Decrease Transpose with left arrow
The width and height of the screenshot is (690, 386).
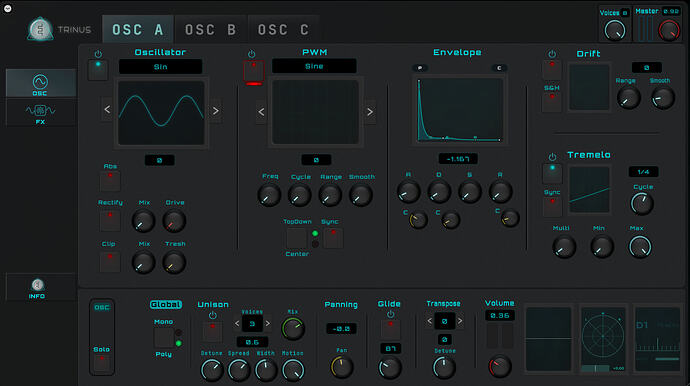[x=429, y=321]
